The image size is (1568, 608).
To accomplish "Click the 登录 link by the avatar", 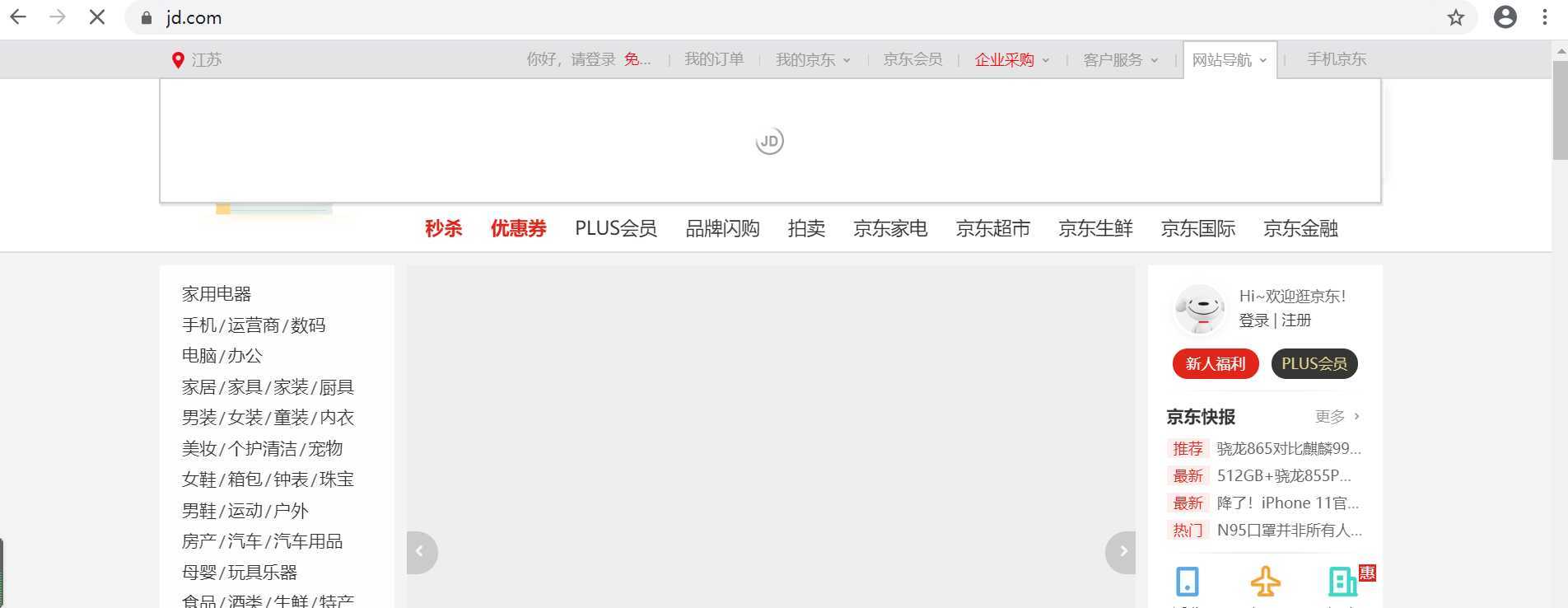I will tap(1254, 320).
